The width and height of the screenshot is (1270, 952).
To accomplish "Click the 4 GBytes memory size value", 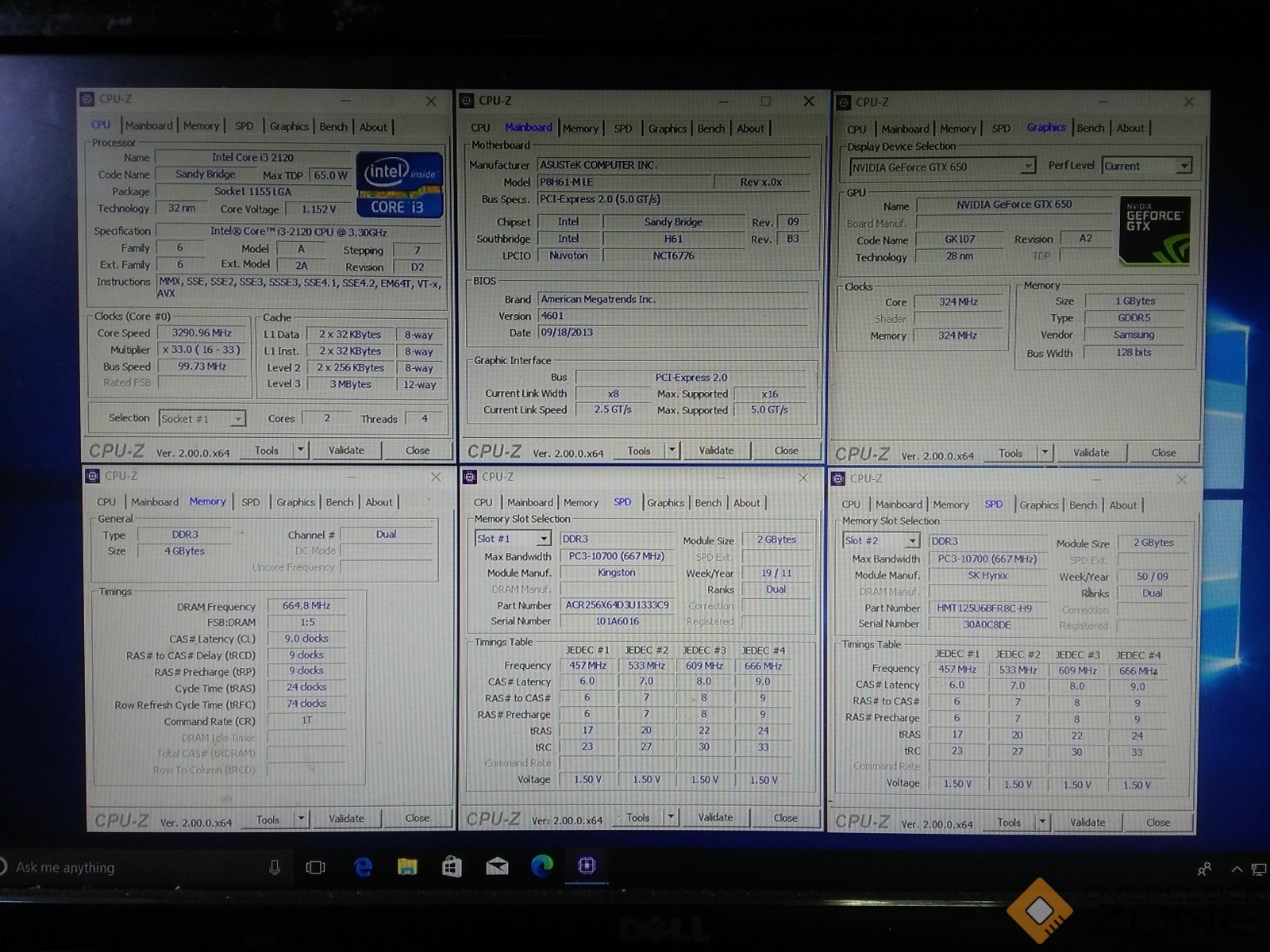I will tap(184, 551).
